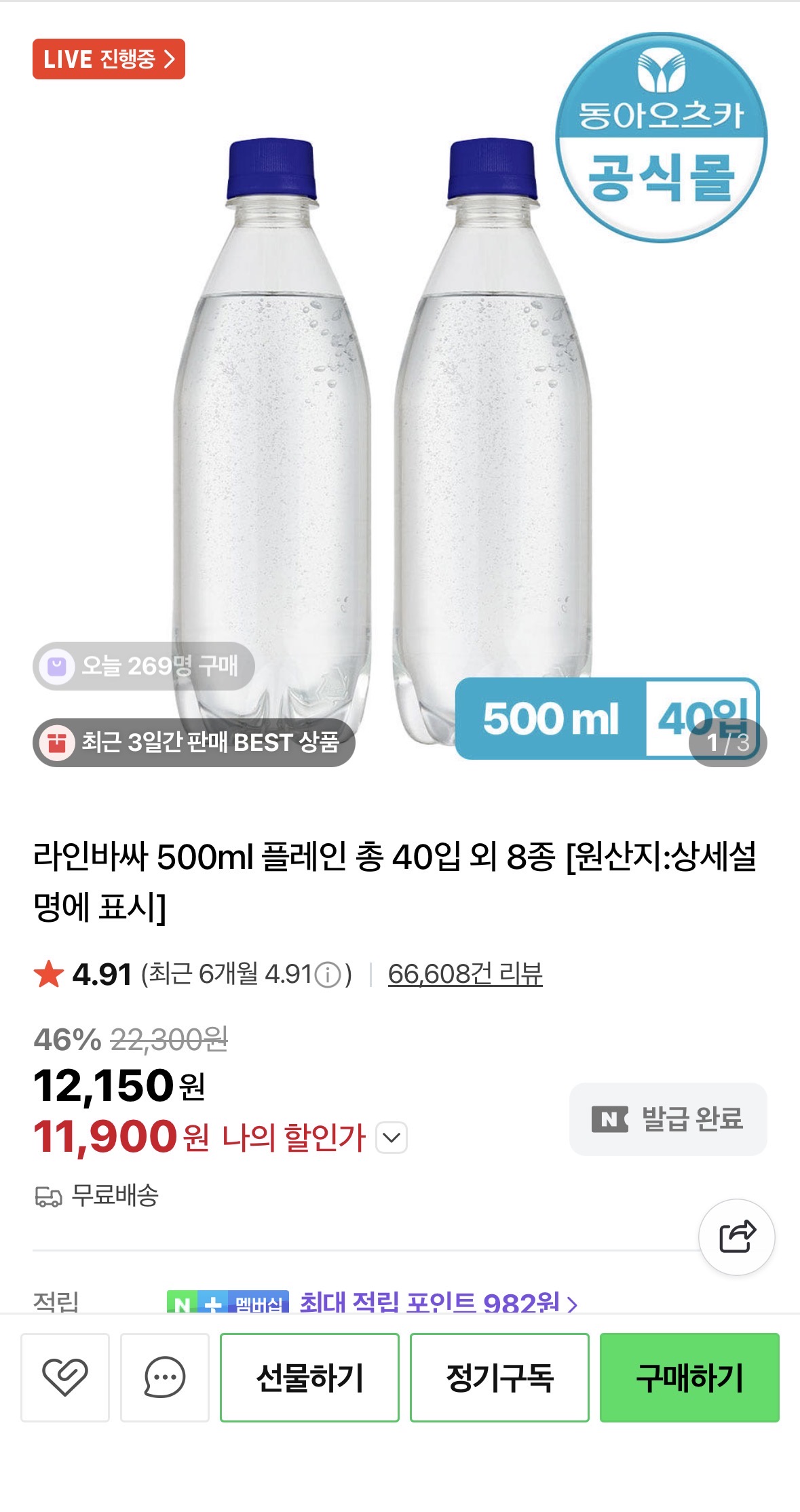
Task: Tap the sparkling water bottle product image
Action: click(380, 441)
